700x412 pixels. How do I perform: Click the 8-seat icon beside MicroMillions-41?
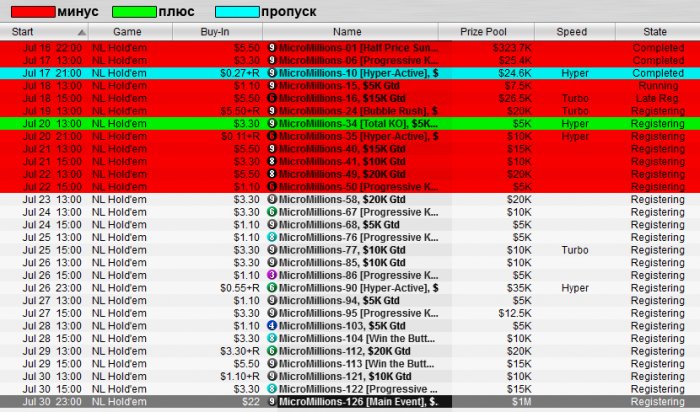coord(272,162)
